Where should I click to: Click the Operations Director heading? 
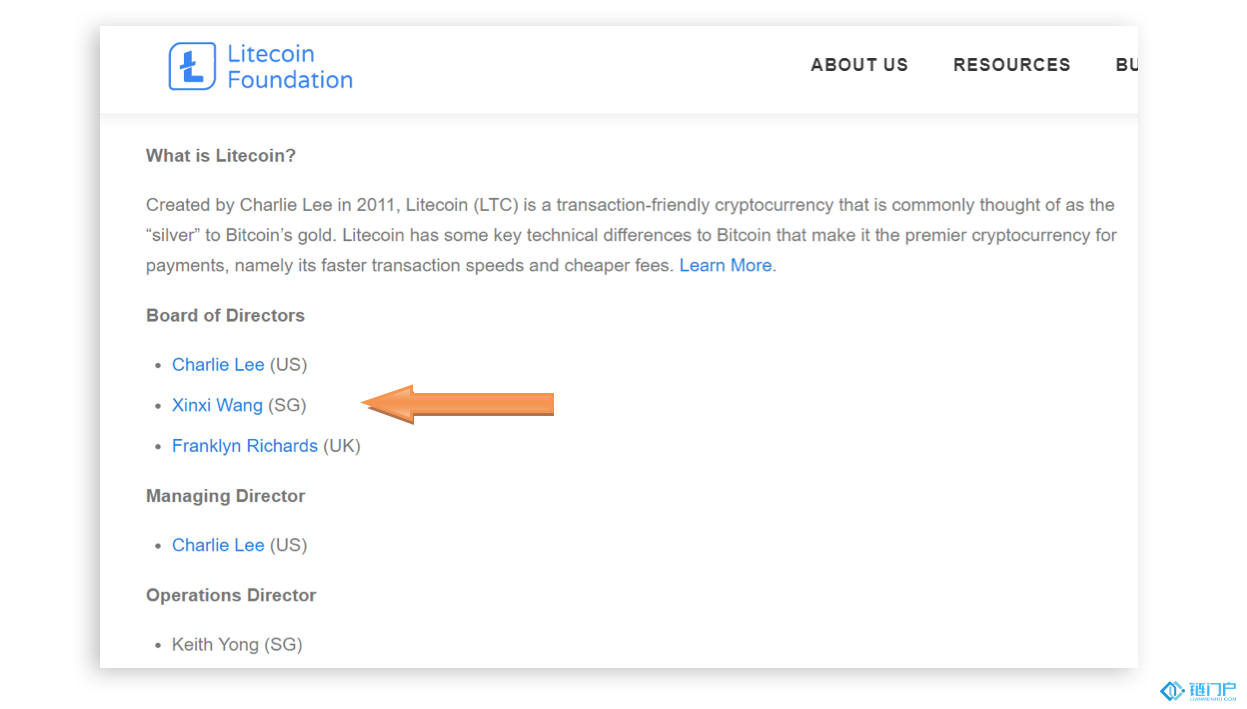pos(231,595)
